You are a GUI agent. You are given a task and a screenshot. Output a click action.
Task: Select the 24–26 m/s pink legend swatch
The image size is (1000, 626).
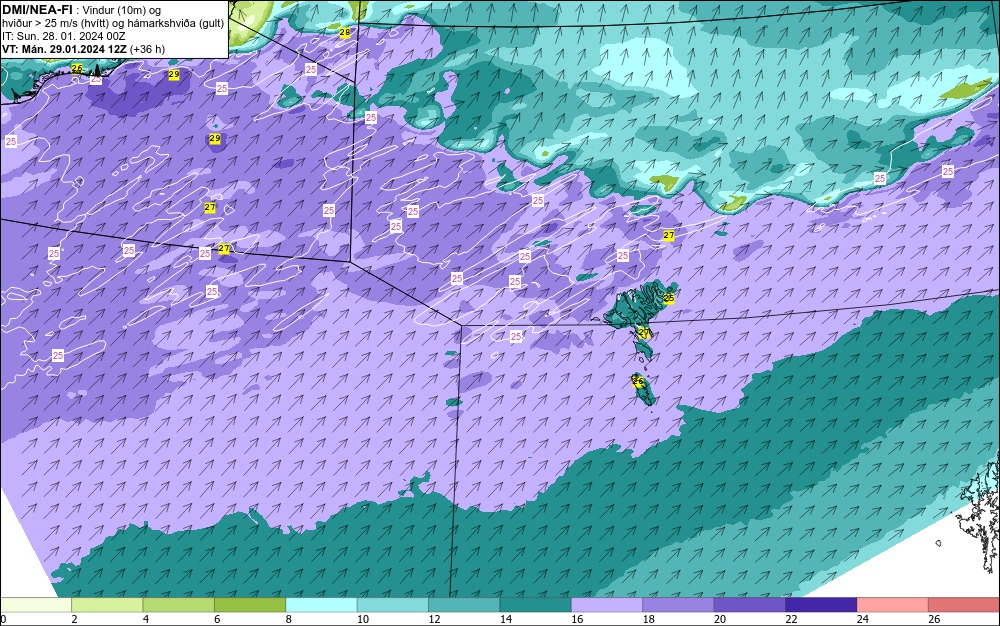click(x=893, y=605)
